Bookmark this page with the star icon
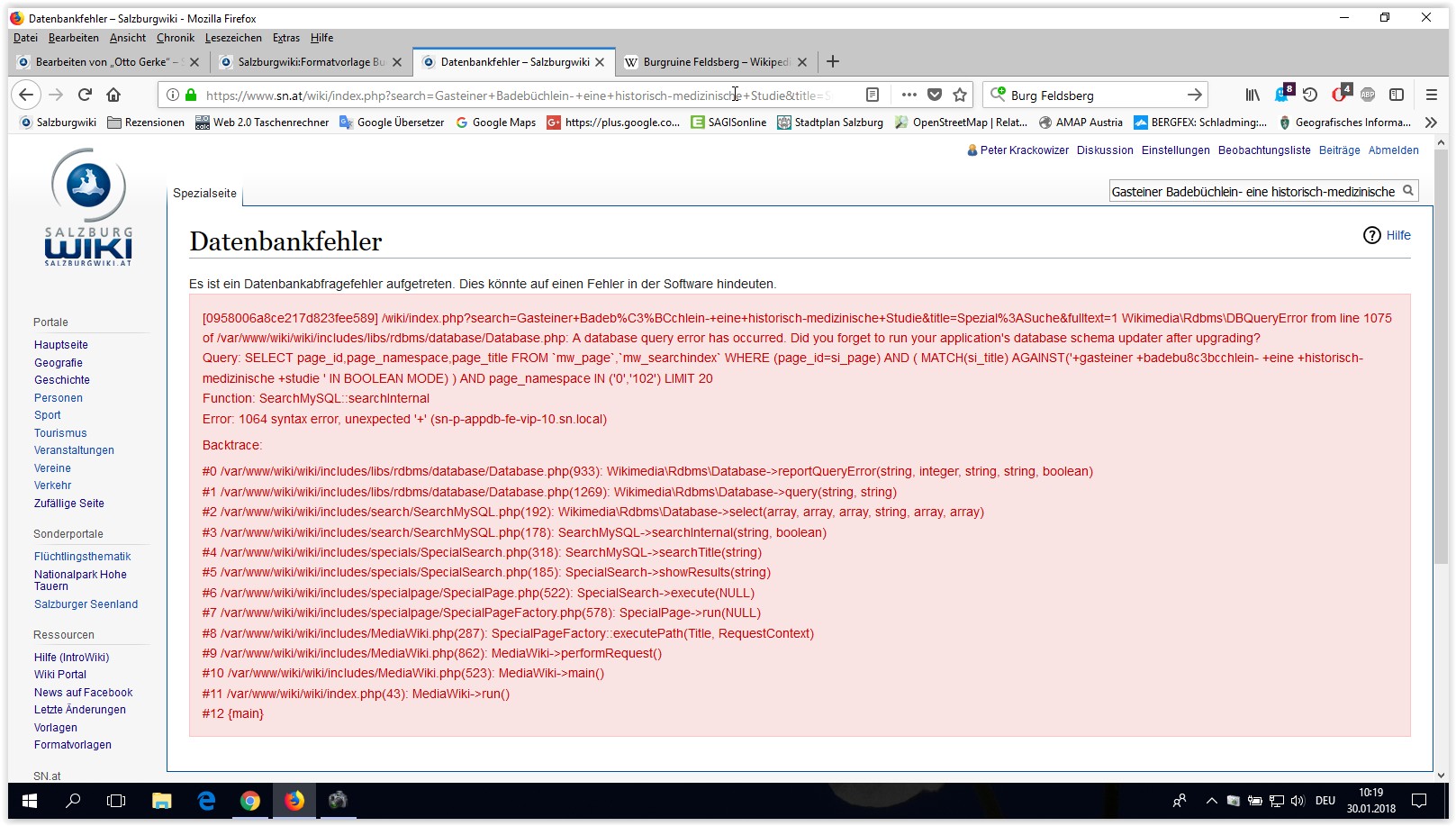Screen dimensions: 1456x826 click(x=960, y=95)
